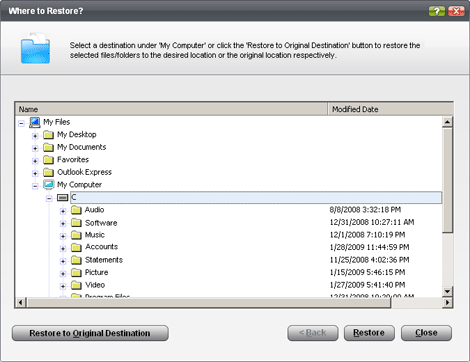Sort by the Name column header
Image resolution: width=470 pixels, height=362 pixels.
pos(172,109)
